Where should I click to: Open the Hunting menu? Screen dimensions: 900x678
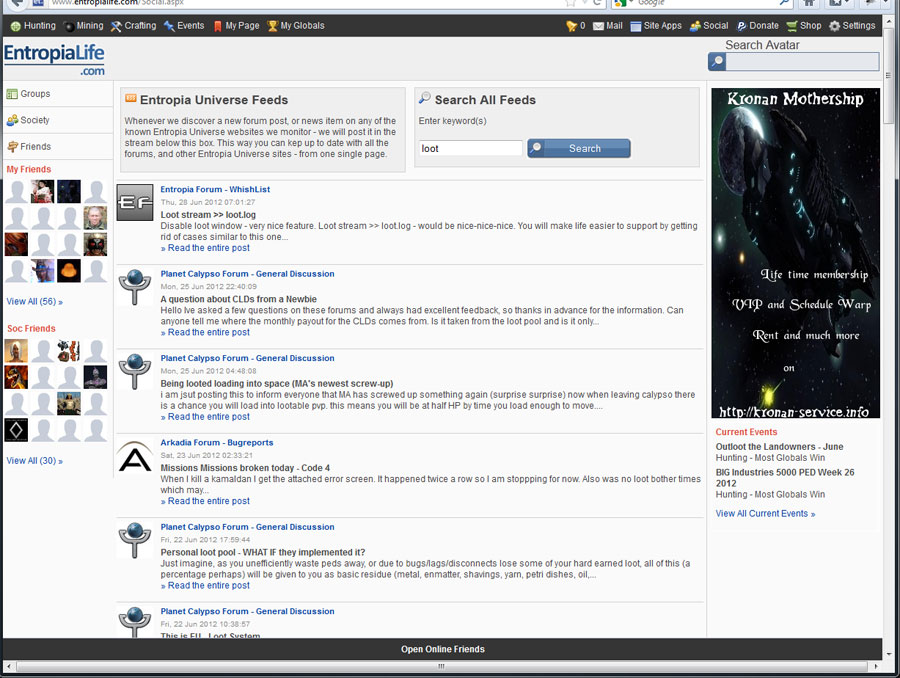(33, 26)
